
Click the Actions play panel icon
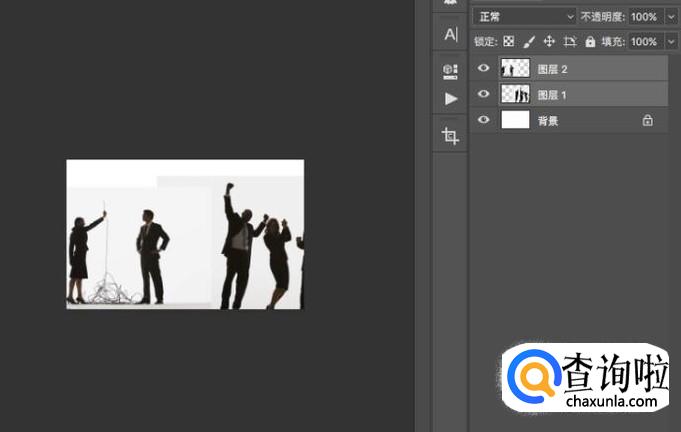(x=450, y=98)
